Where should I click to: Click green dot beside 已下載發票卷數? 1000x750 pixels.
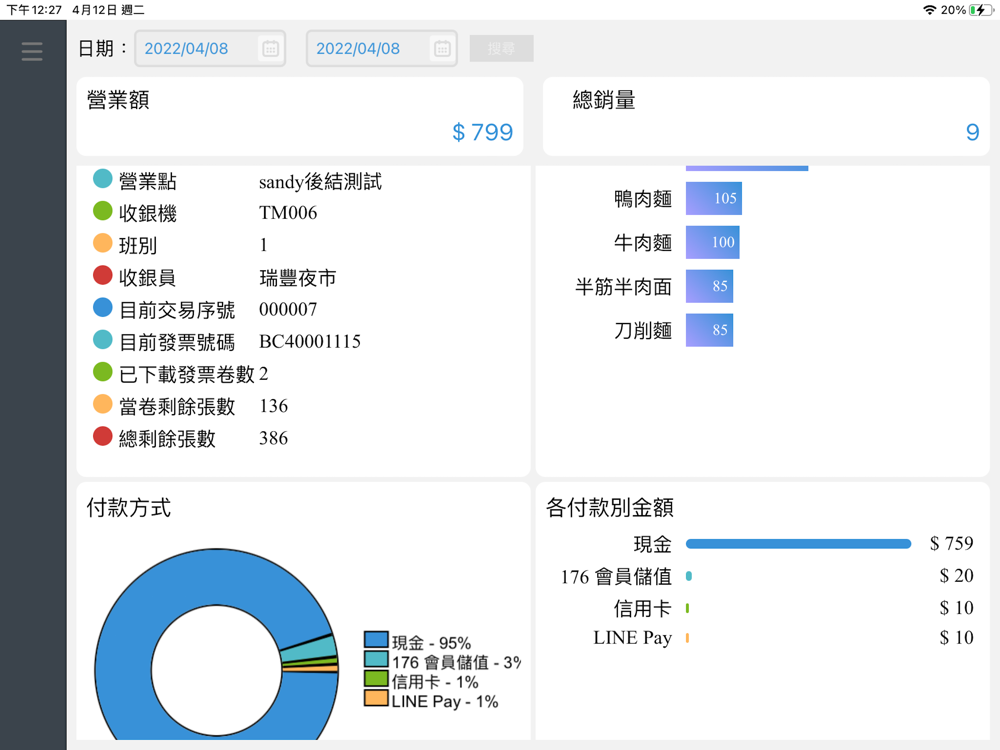click(x=102, y=371)
